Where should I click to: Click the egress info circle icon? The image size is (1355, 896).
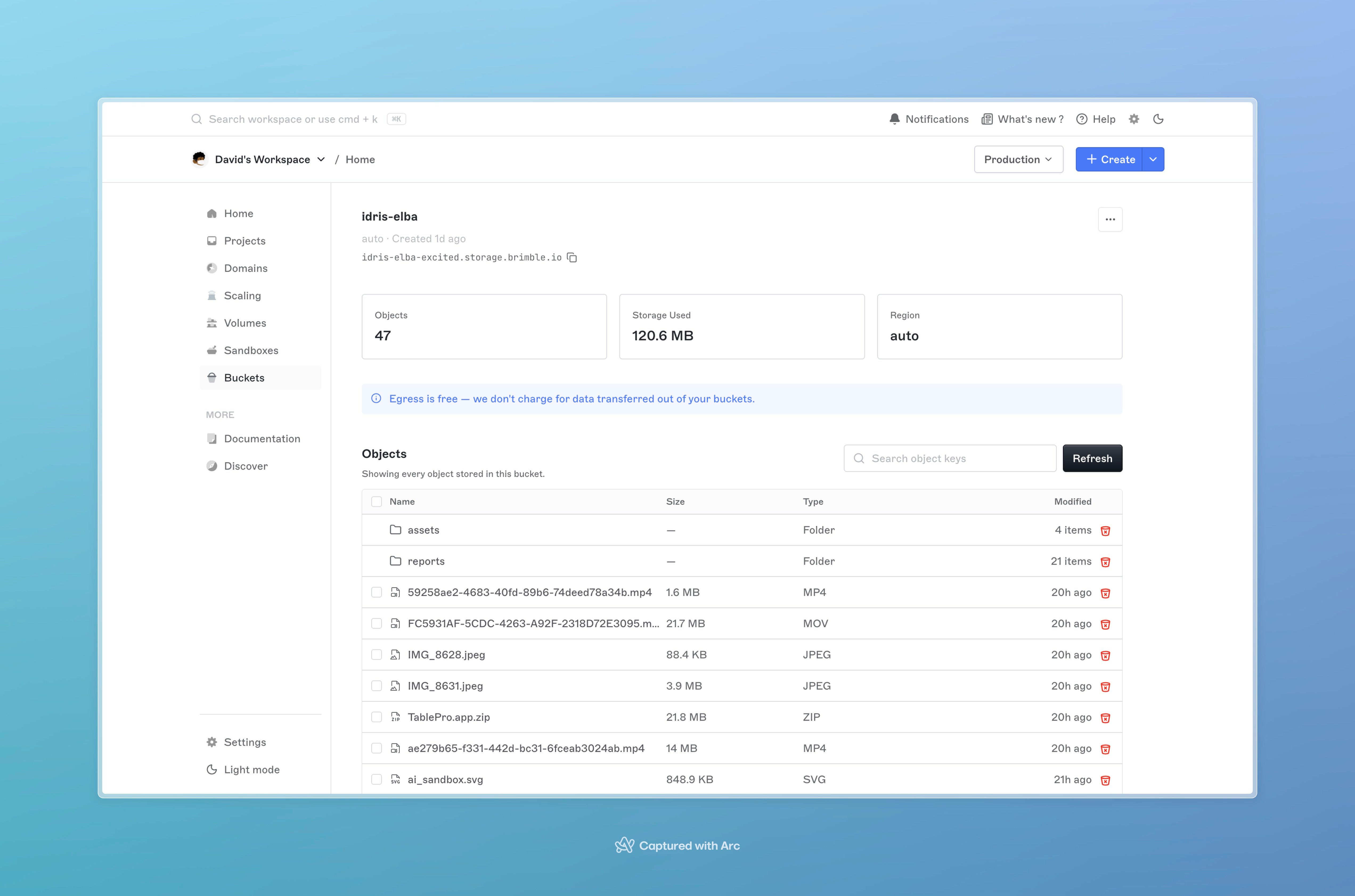coord(376,398)
